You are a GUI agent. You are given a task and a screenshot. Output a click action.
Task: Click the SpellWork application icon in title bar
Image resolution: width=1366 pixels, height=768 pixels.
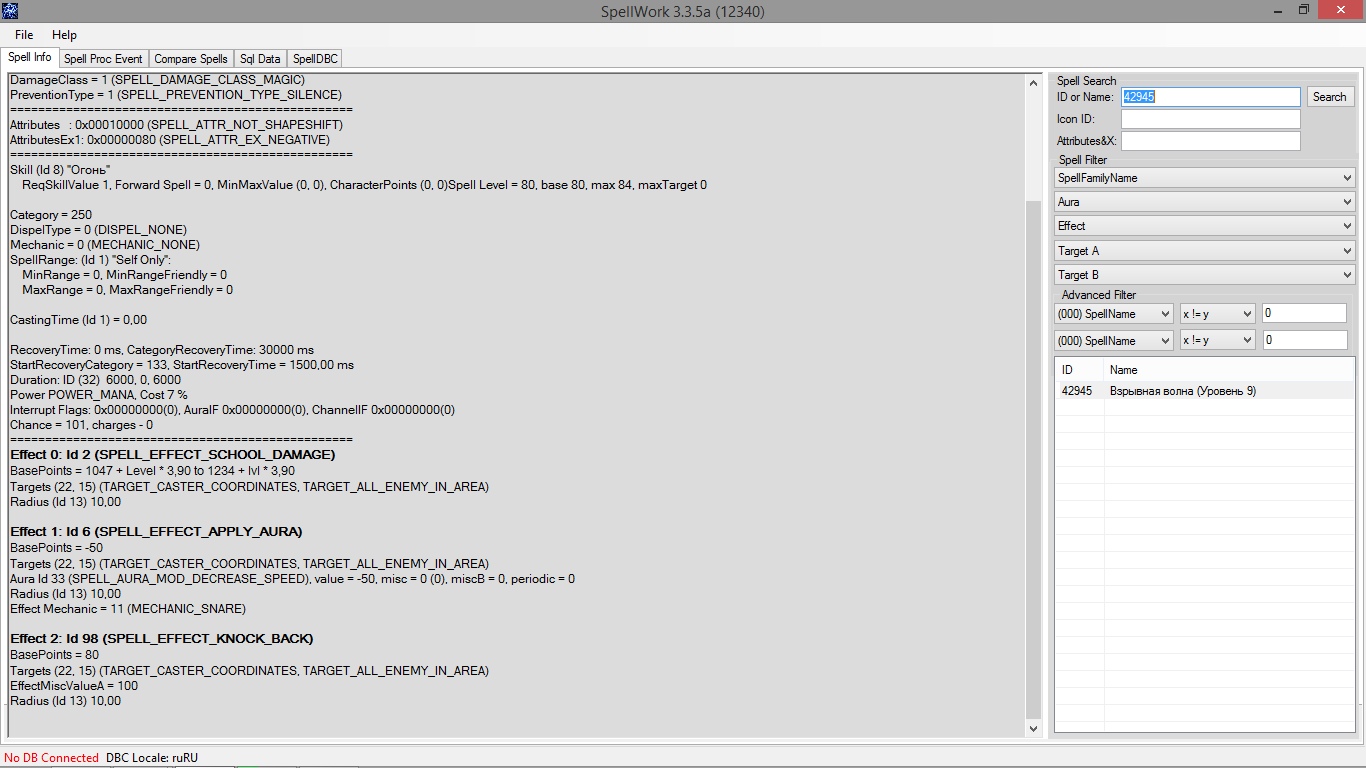click(x=10, y=11)
